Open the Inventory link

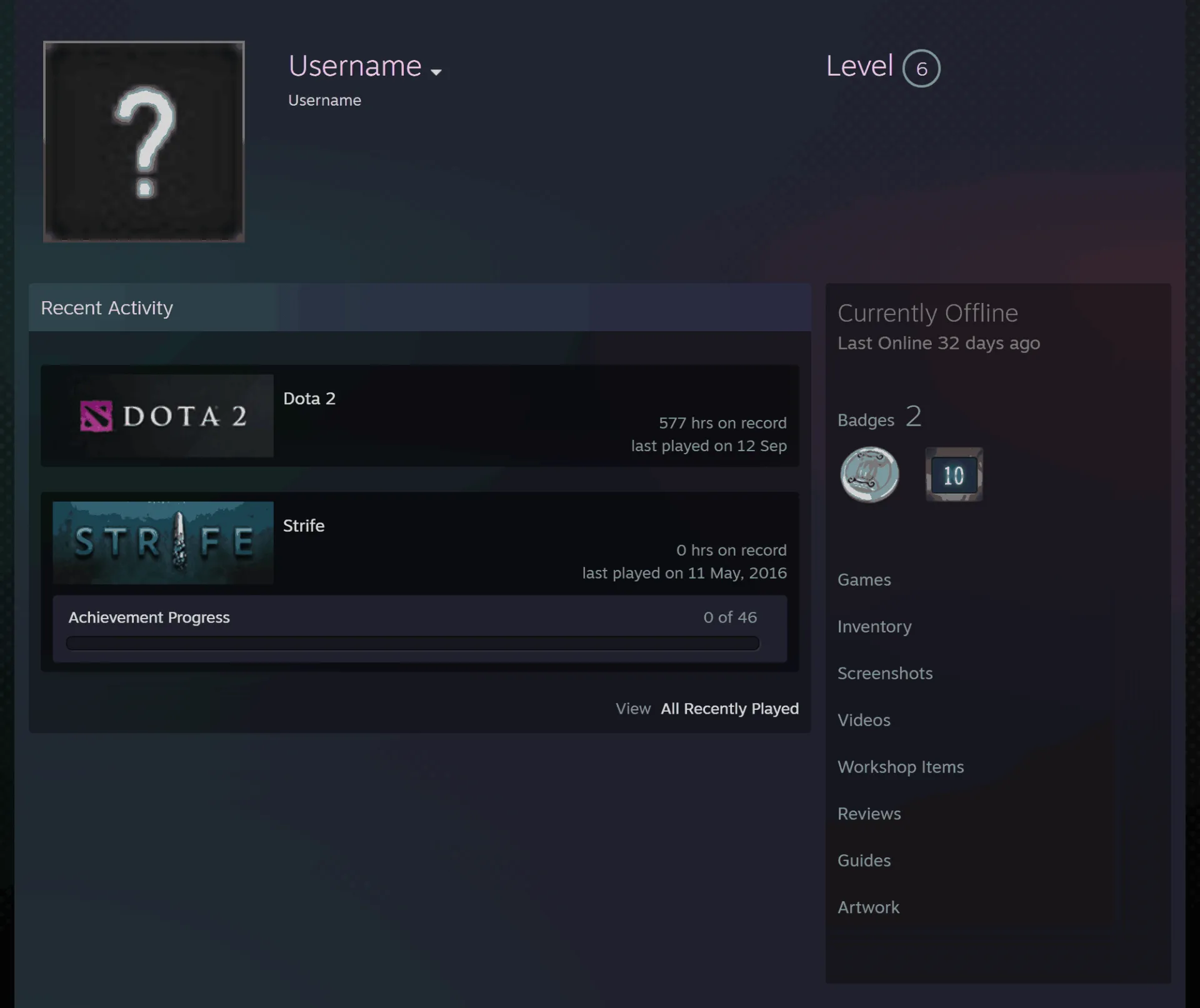tap(874, 627)
